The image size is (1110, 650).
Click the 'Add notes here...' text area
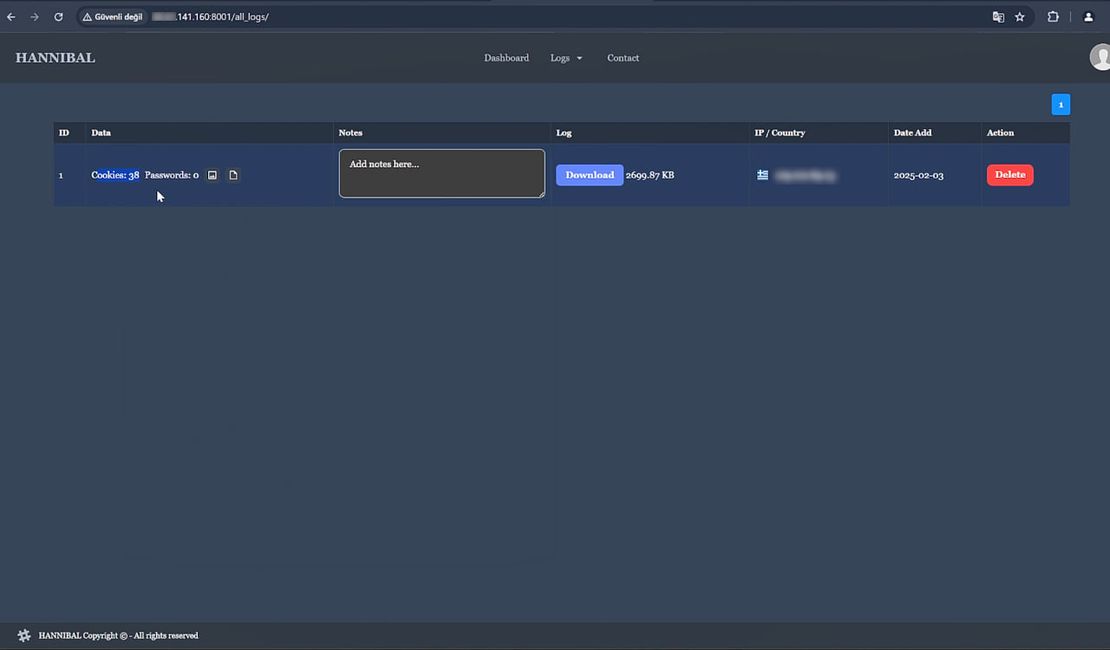[441, 174]
